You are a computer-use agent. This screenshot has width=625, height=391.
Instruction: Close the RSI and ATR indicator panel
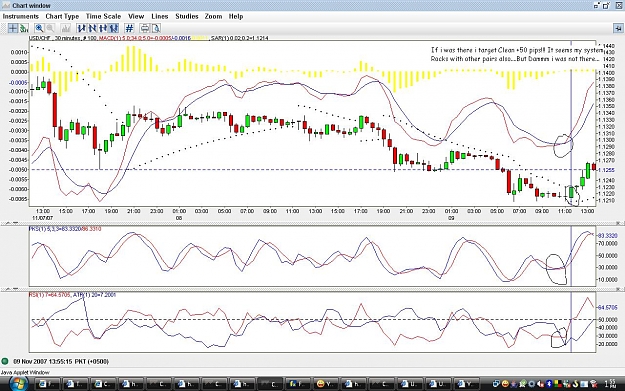(619, 289)
